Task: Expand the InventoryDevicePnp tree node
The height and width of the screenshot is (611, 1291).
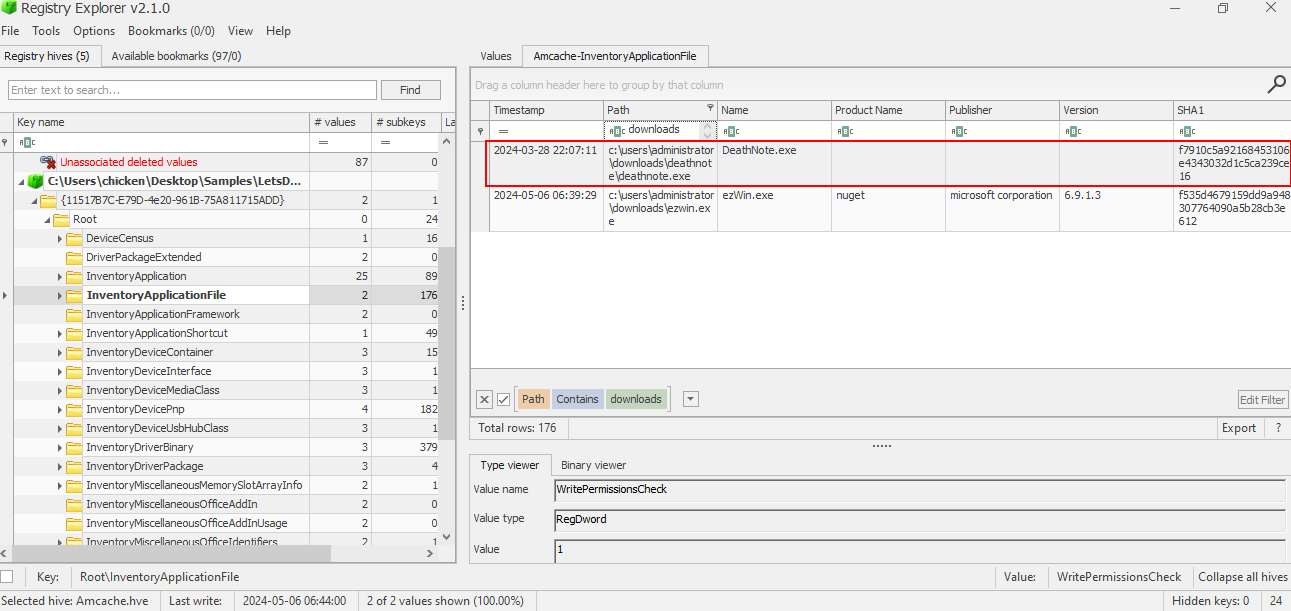Action: click(x=60, y=409)
